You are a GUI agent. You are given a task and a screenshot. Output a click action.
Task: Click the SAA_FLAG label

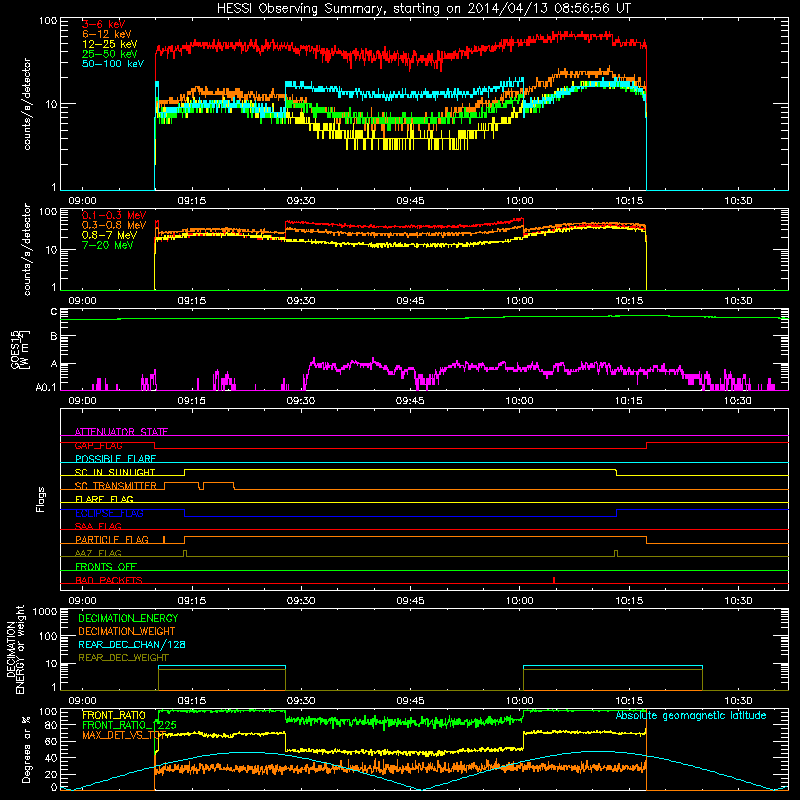click(x=98, y=527)
